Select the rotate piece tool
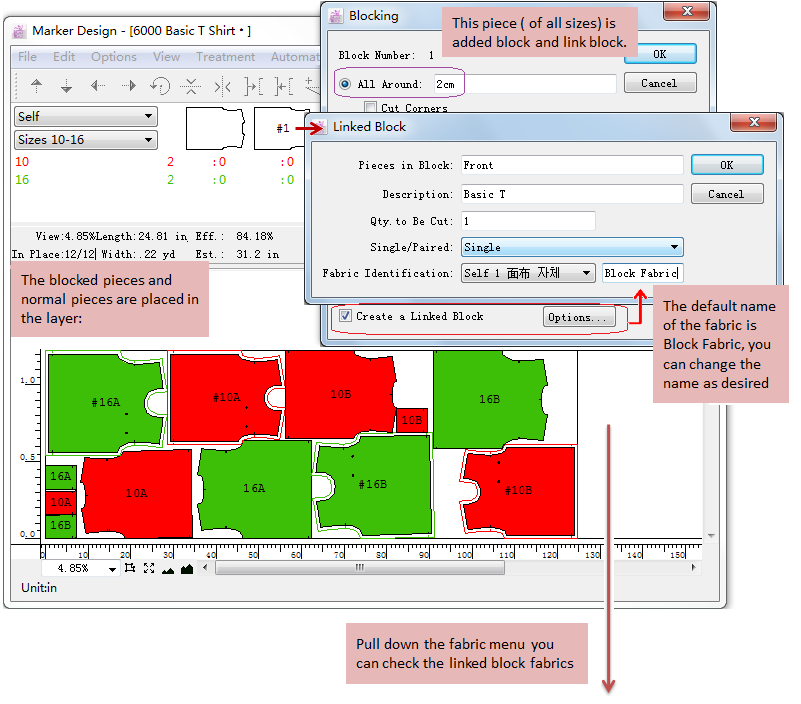801x704 pixels. click(160, 86)
